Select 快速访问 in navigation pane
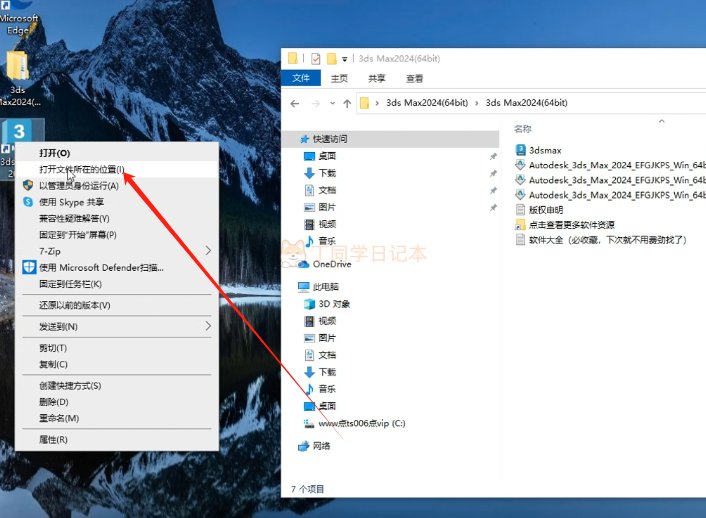 [x=330, y=139]
